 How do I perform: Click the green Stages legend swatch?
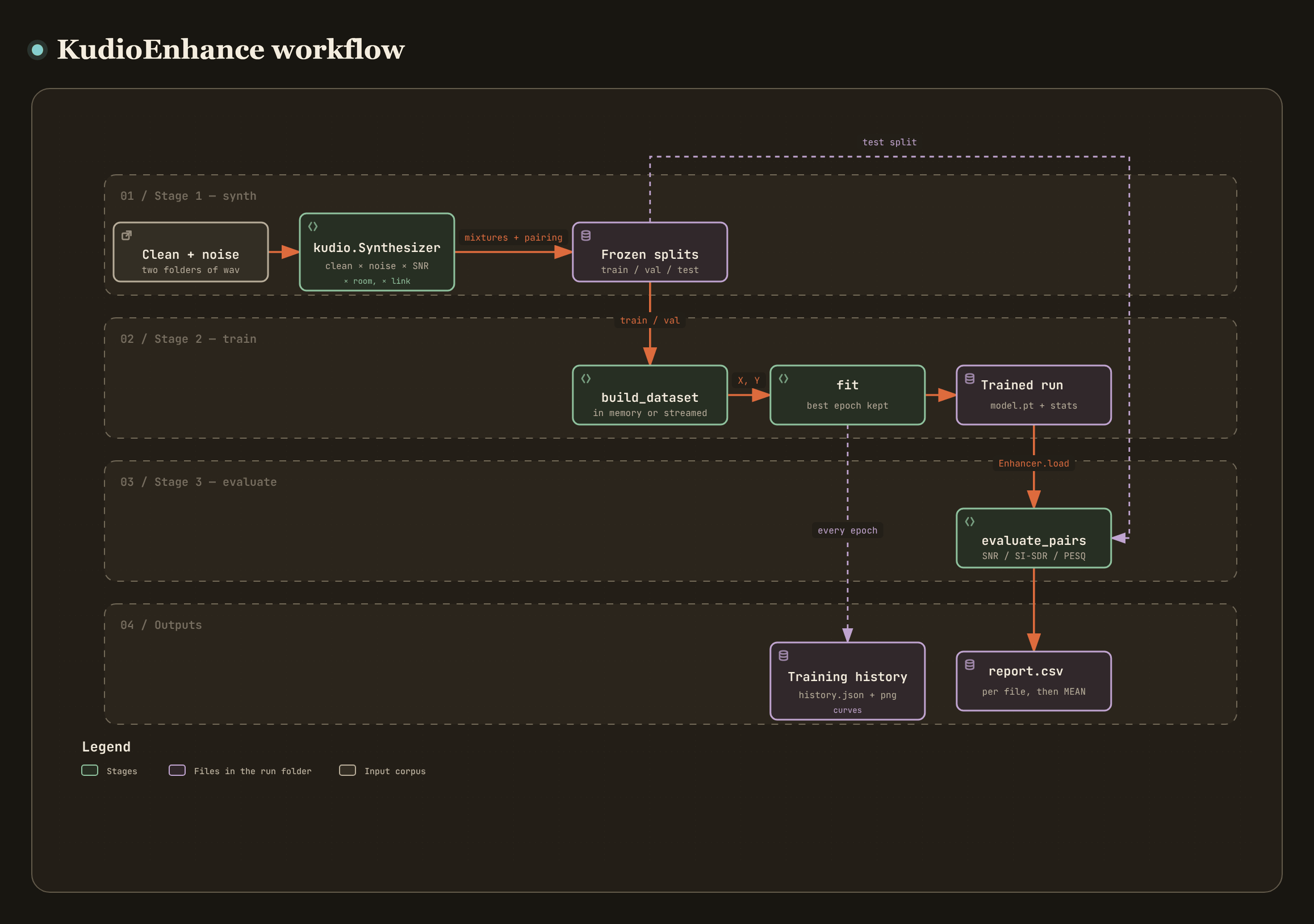point(90,770)
